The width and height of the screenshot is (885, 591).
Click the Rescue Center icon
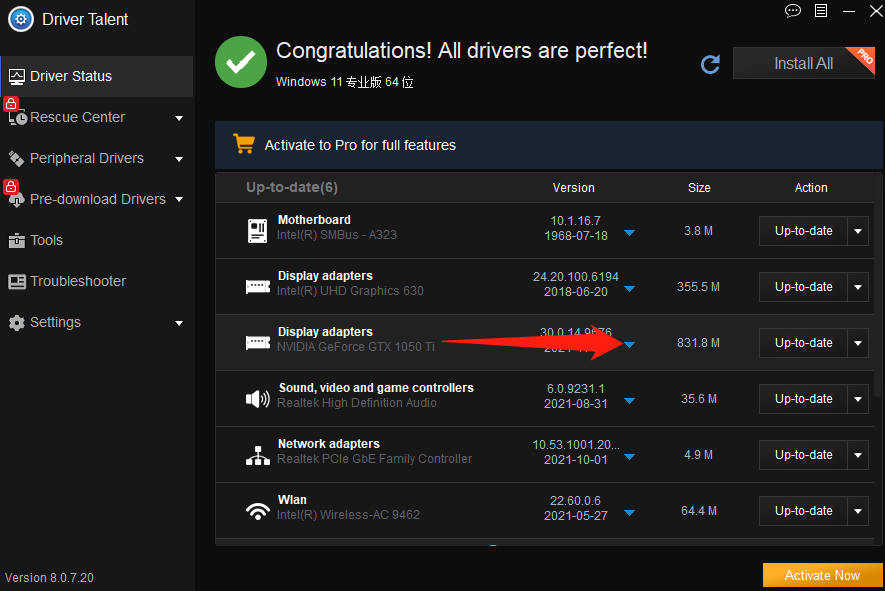click(x=17, y=117)
